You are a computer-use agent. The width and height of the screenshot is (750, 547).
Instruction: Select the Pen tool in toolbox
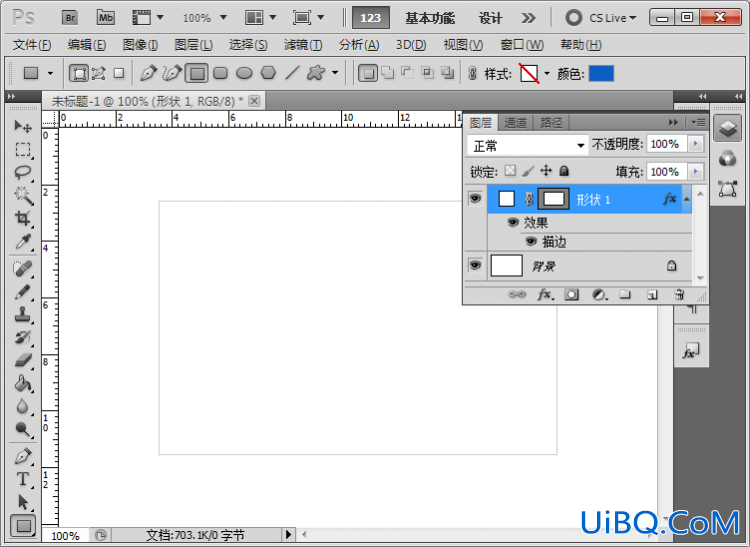coord(22,457)
